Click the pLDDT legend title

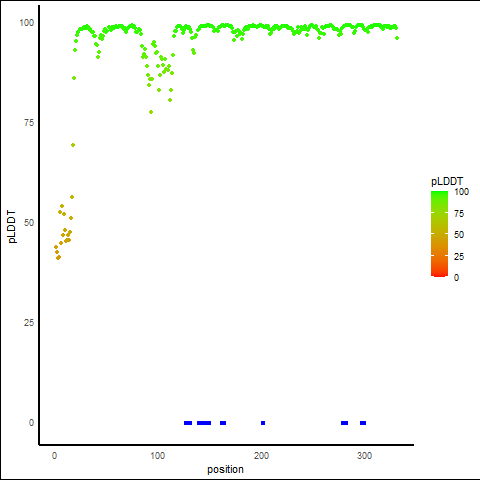tap(447, 181)
